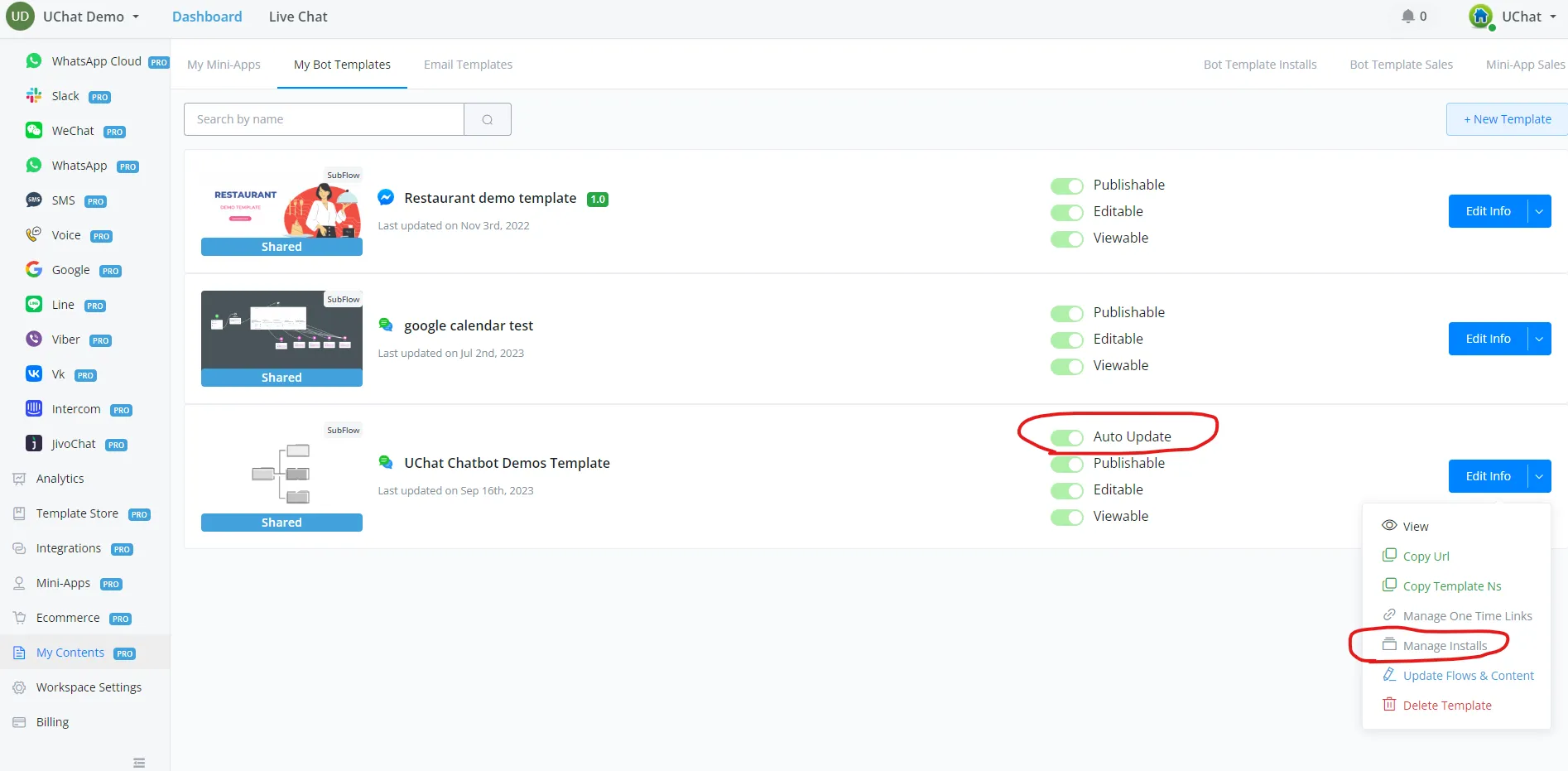This screenshot has height=771, width=1568.
Task: Collapse sidebar with the hamburger icon
Action: (x=139, y=763)
